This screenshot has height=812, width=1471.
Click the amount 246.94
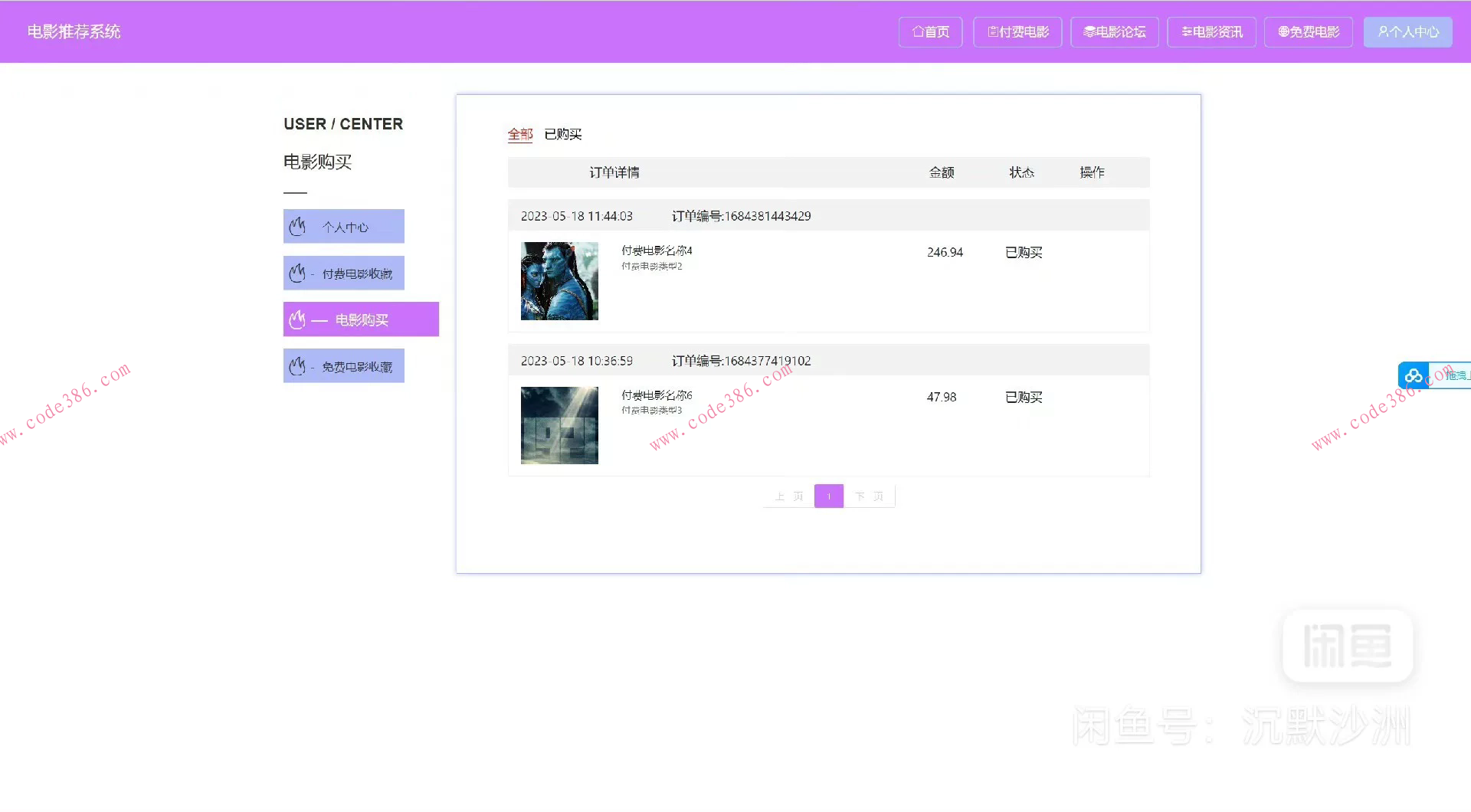(945, 252)
